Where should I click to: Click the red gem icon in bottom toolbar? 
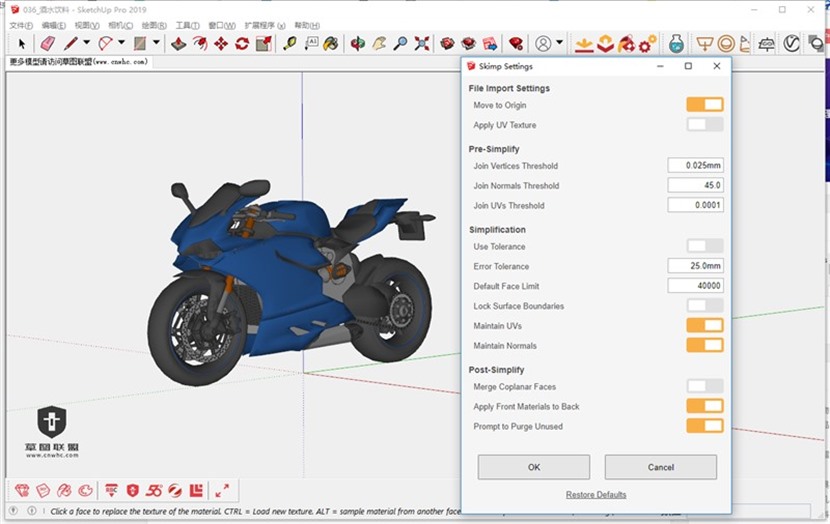coord(22,491)
